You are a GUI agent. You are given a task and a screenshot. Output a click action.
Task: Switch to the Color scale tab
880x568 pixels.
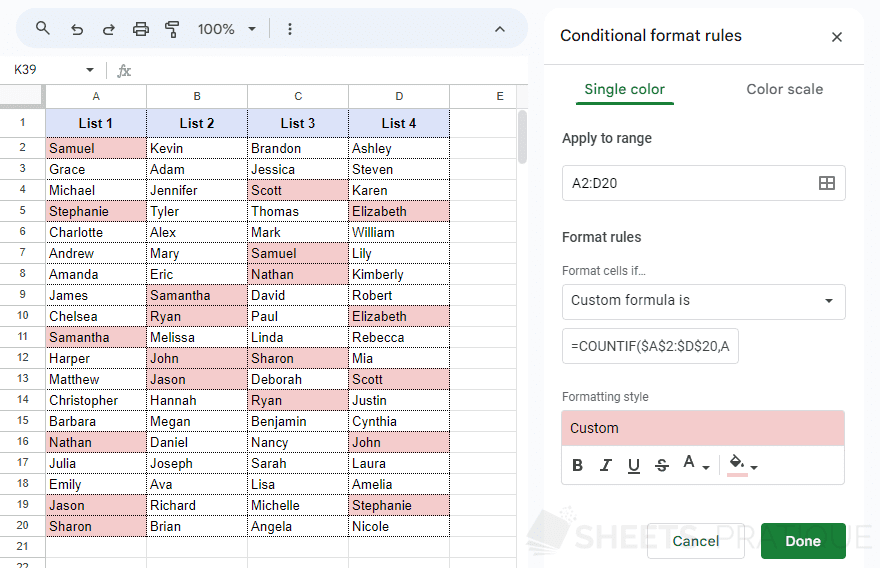click(785, 89)
